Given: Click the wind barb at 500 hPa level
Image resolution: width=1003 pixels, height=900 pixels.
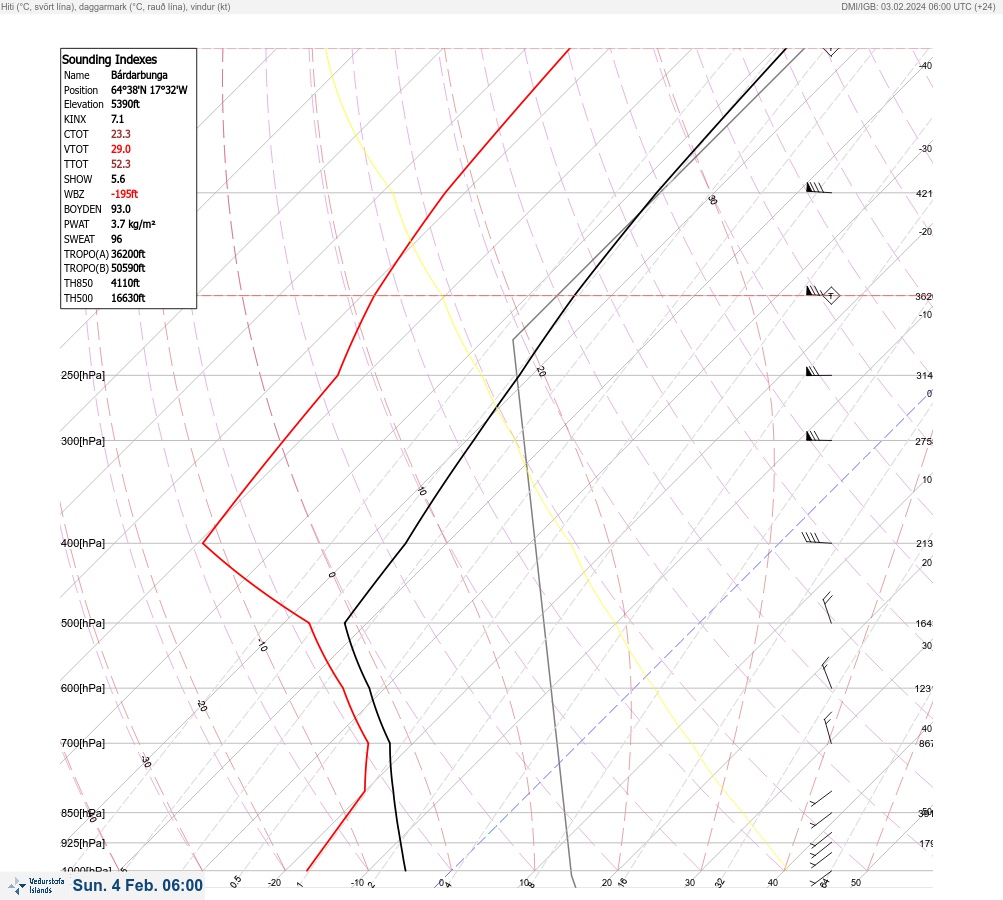Looking at the screenshot, I should tap(828, 608).
